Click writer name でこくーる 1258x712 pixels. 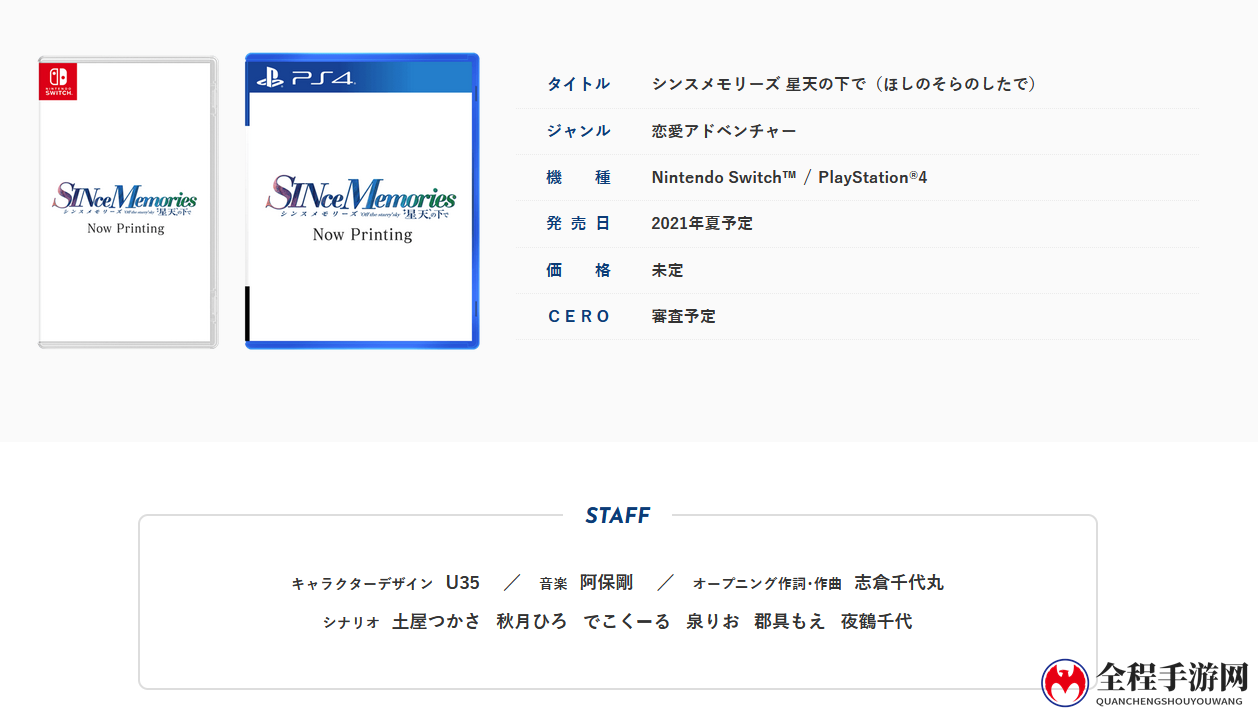627,621
